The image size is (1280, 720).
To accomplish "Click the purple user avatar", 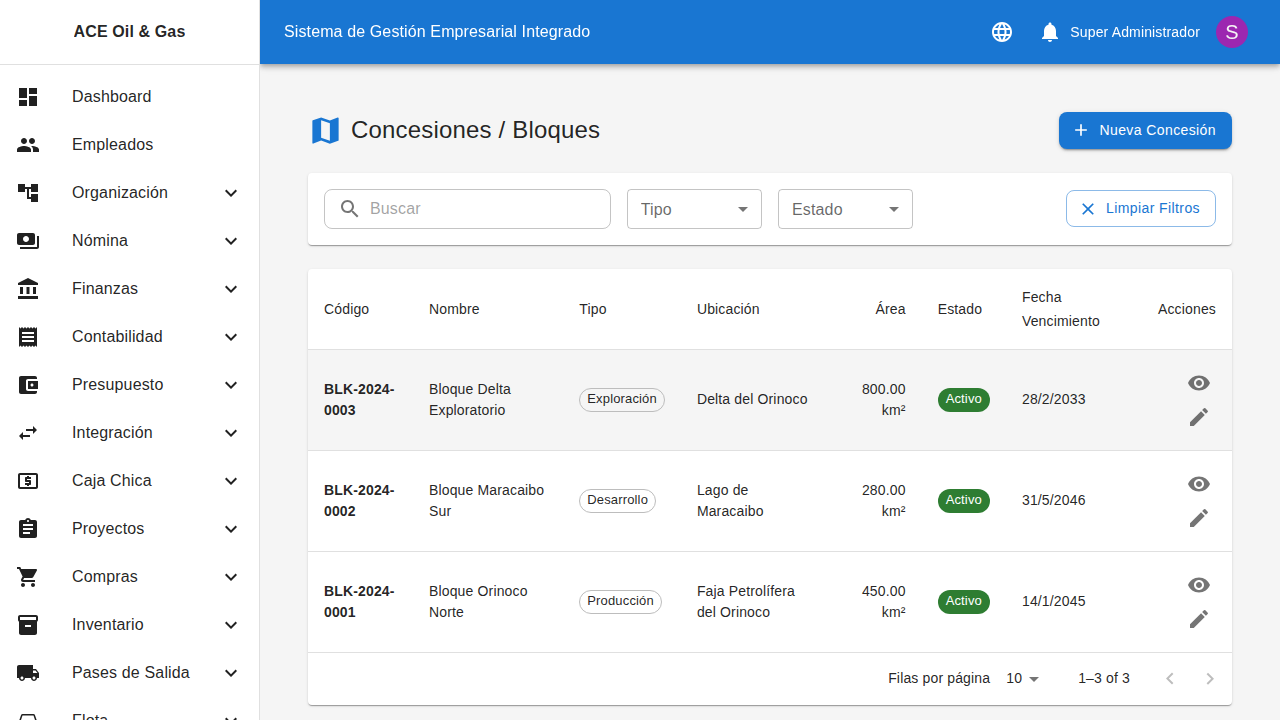I will click(1231, 32).
